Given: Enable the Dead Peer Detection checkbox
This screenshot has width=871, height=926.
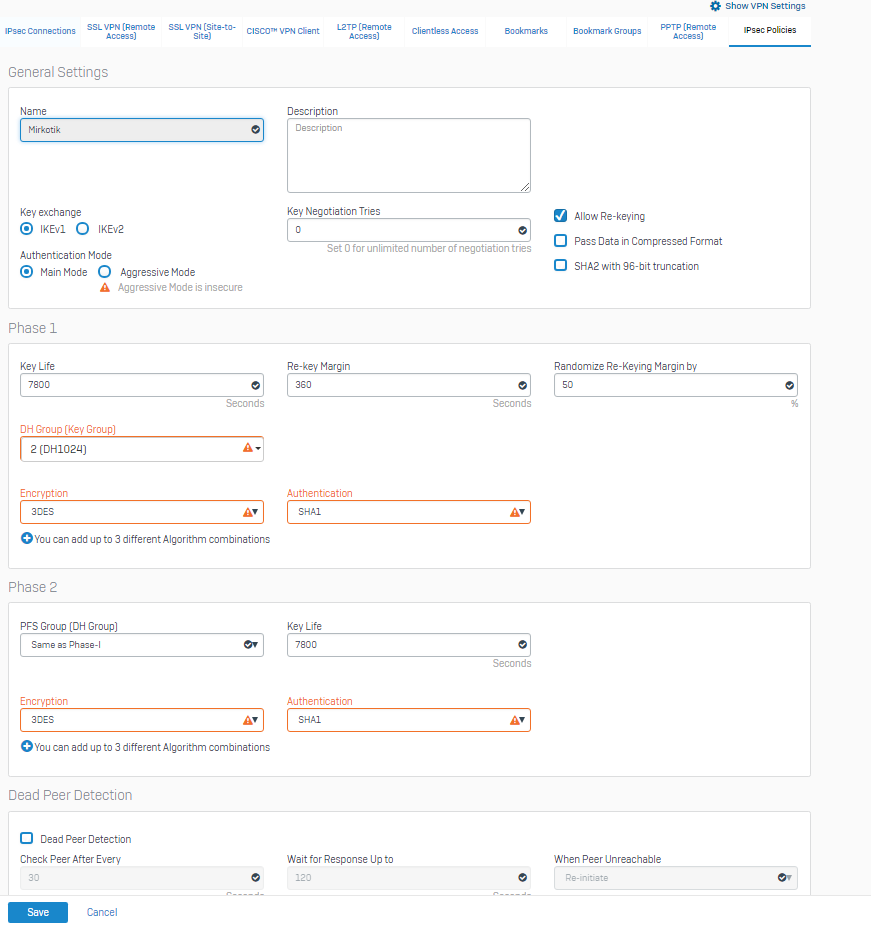Looking at the screenshot, I should 27,839.
